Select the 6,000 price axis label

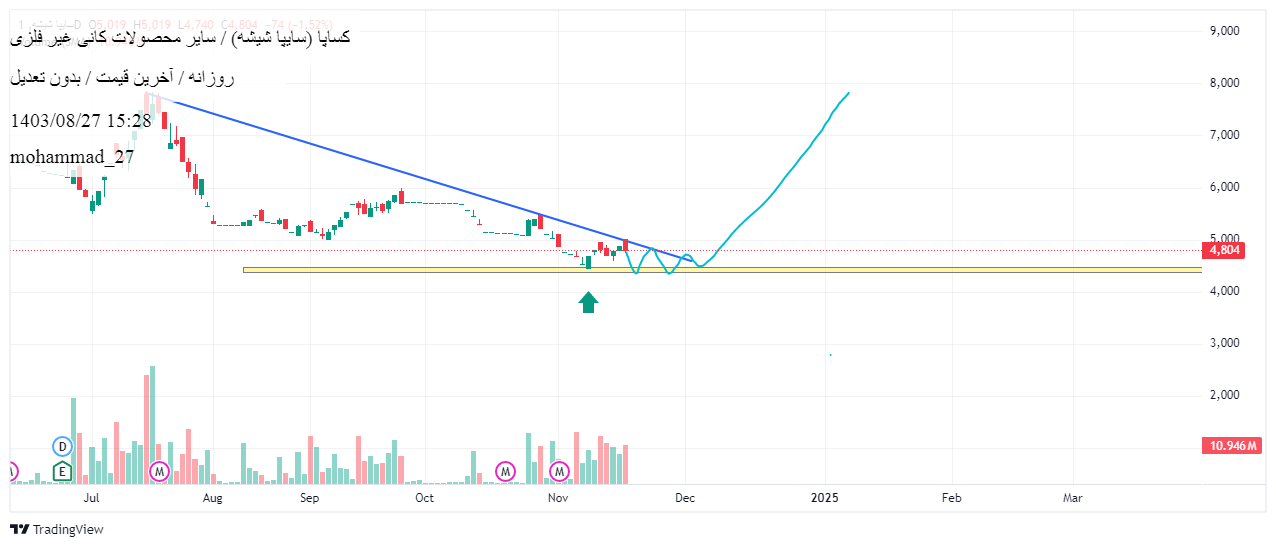[1224, 187]
